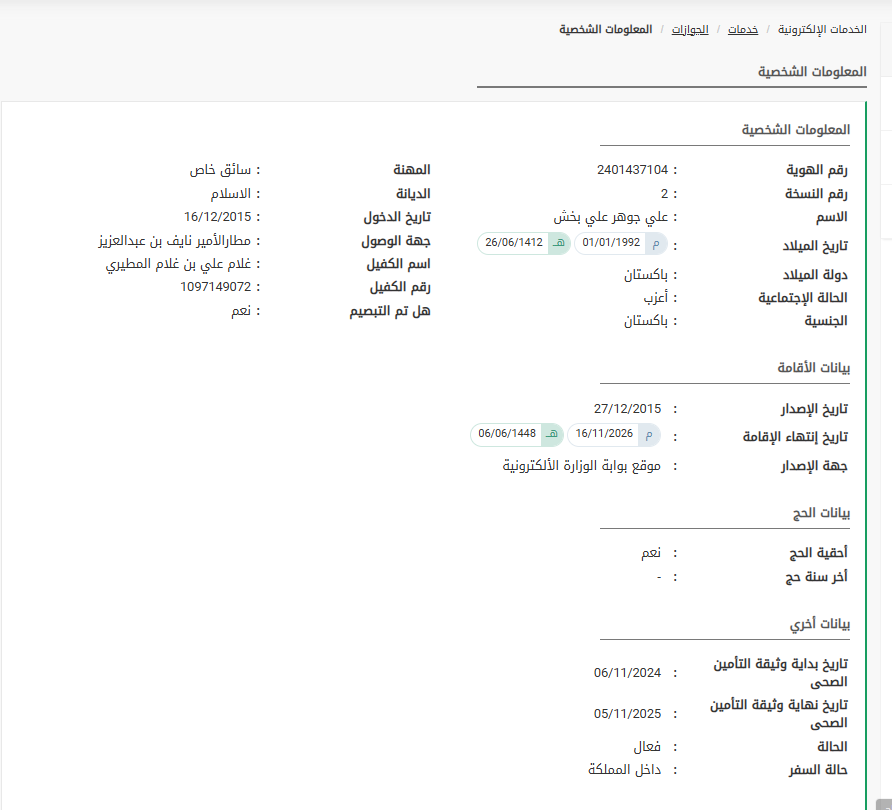Screen dimensions: 892x810
Task: Click the بيانات الأقامة section heading
Action: [x=813, y=368]
